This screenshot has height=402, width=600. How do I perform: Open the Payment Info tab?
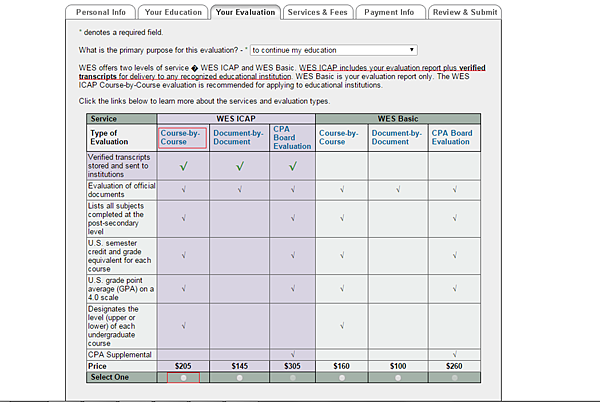390,12
